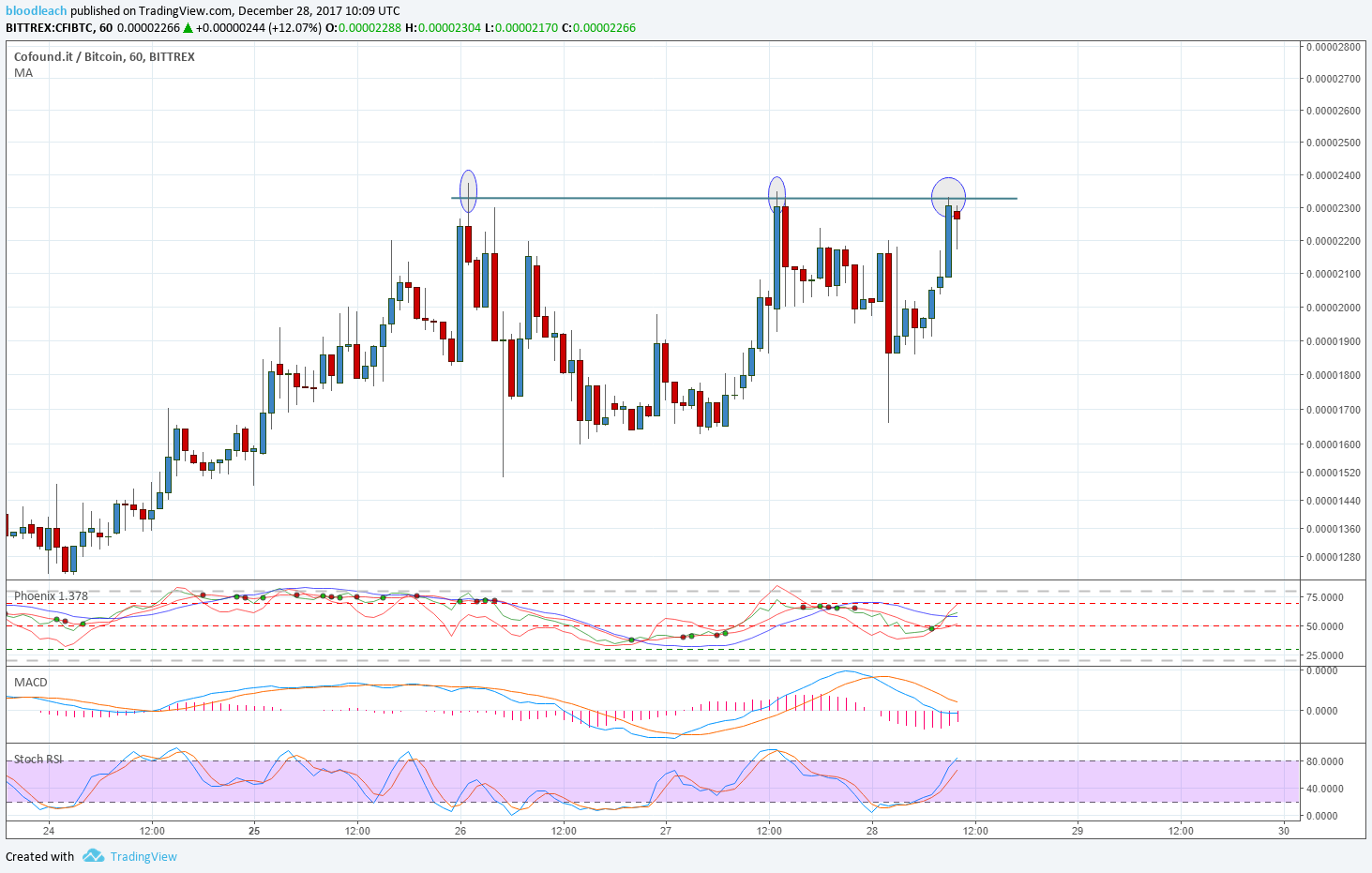Image resolution: width=1372 pixels, height=873 pixels.
Task: Click the high value H:0.00002304
Action: click(443, 28)
